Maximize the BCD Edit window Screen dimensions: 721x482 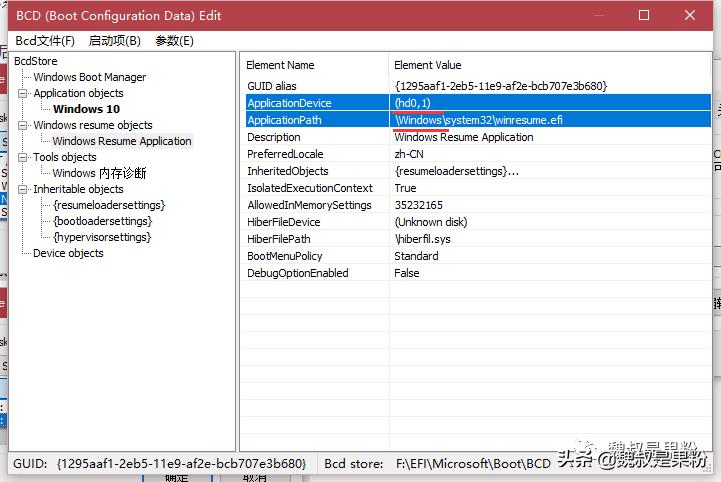tap(644, 15)
